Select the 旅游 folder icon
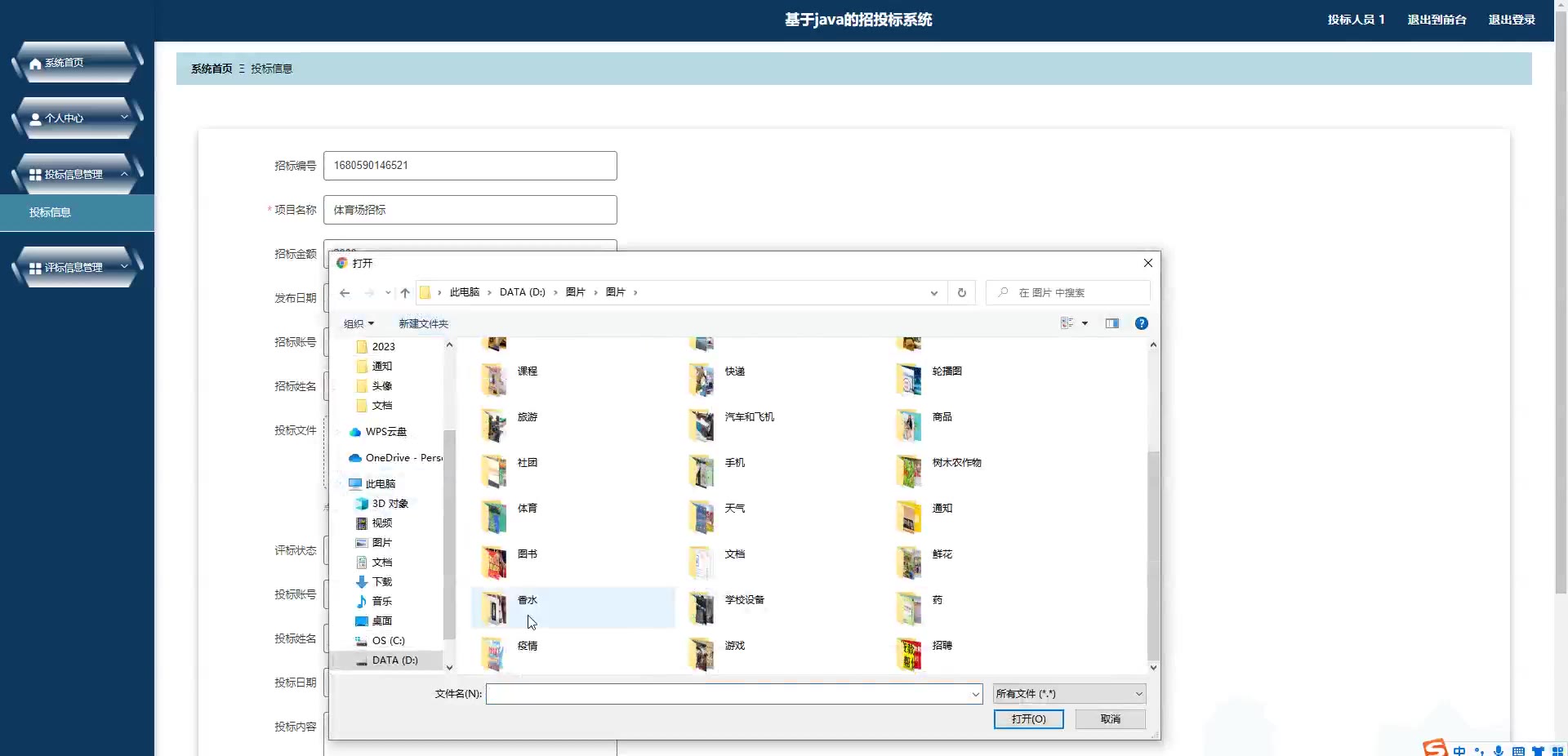 click(x=493, y=425)
